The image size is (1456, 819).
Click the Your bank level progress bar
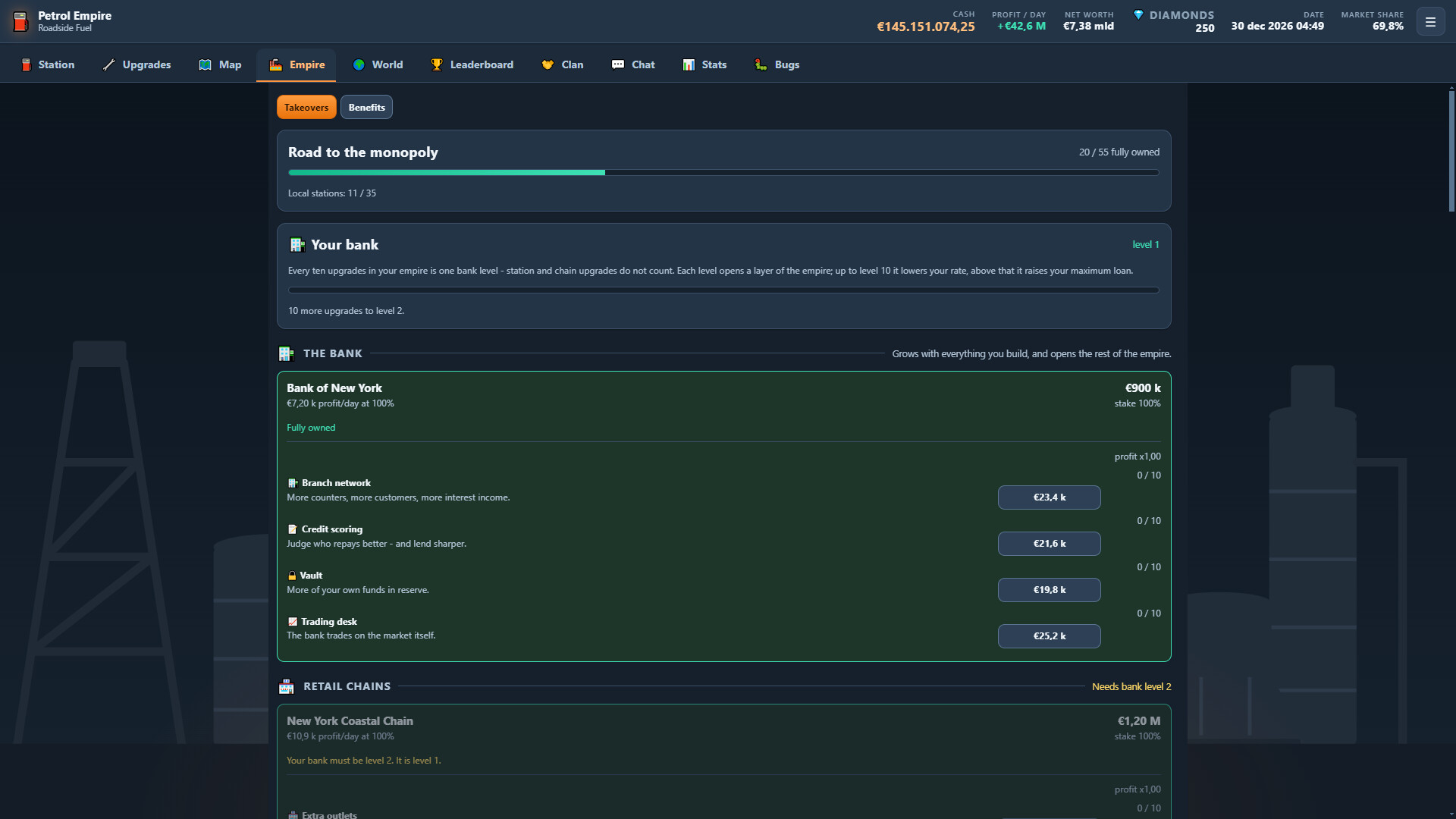[x=723, y=290]
